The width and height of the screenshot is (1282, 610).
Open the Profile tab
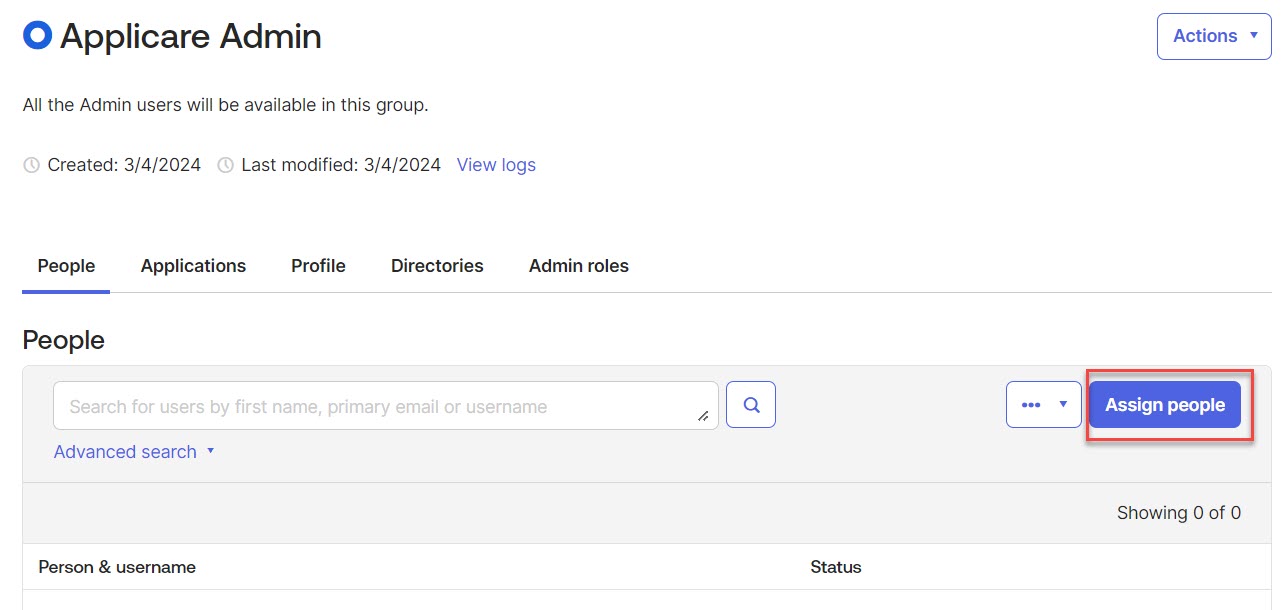click(x=318, y=266)
